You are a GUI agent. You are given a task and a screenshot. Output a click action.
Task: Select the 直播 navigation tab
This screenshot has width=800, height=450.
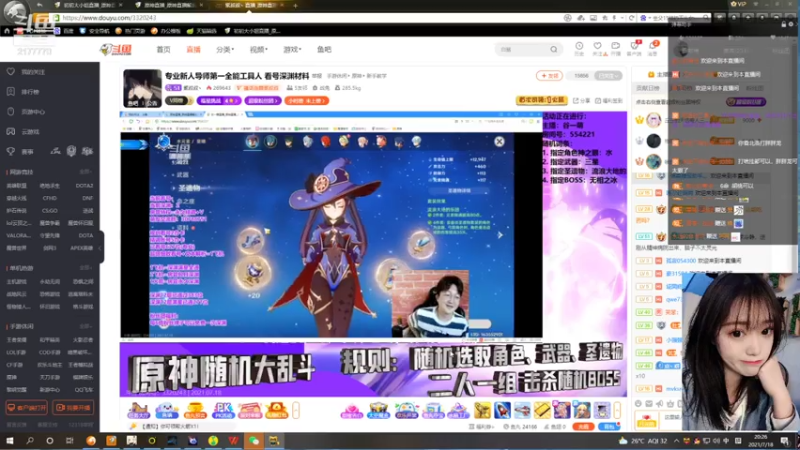[193, 49]
